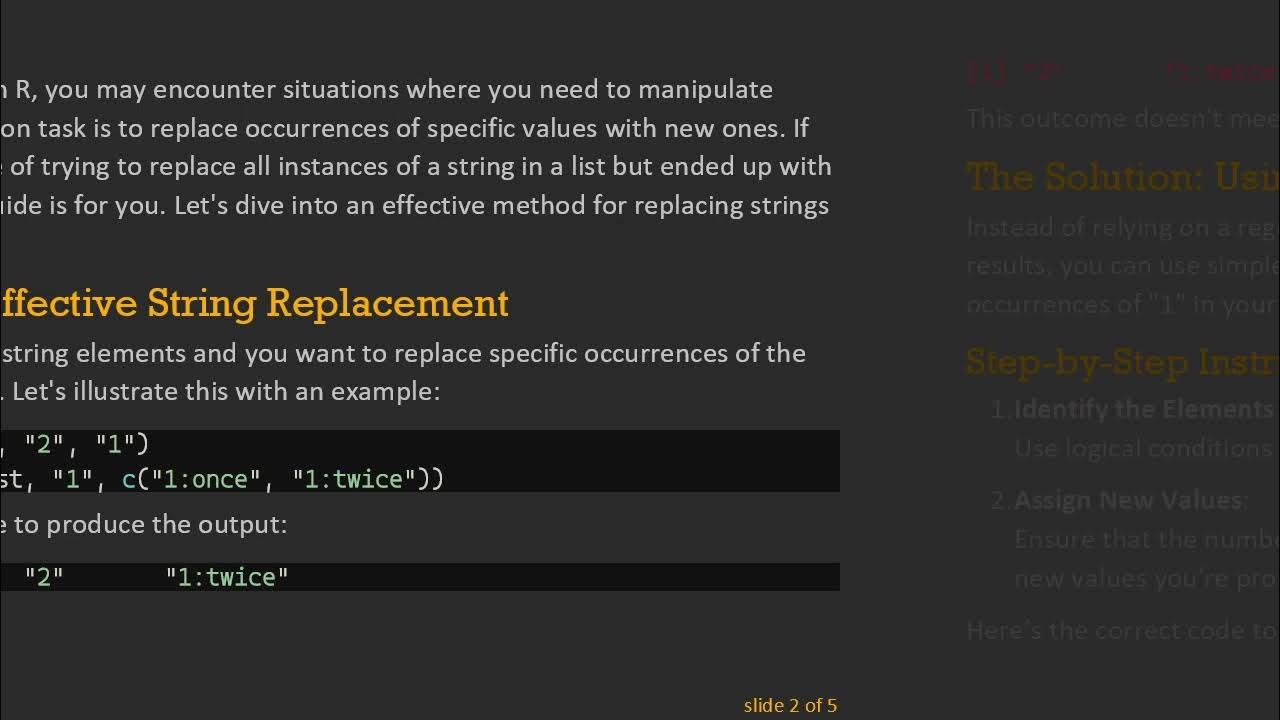Select the "Assign New Values" list item
This screenshot has width=1280, height=720.
(1130, 500)
